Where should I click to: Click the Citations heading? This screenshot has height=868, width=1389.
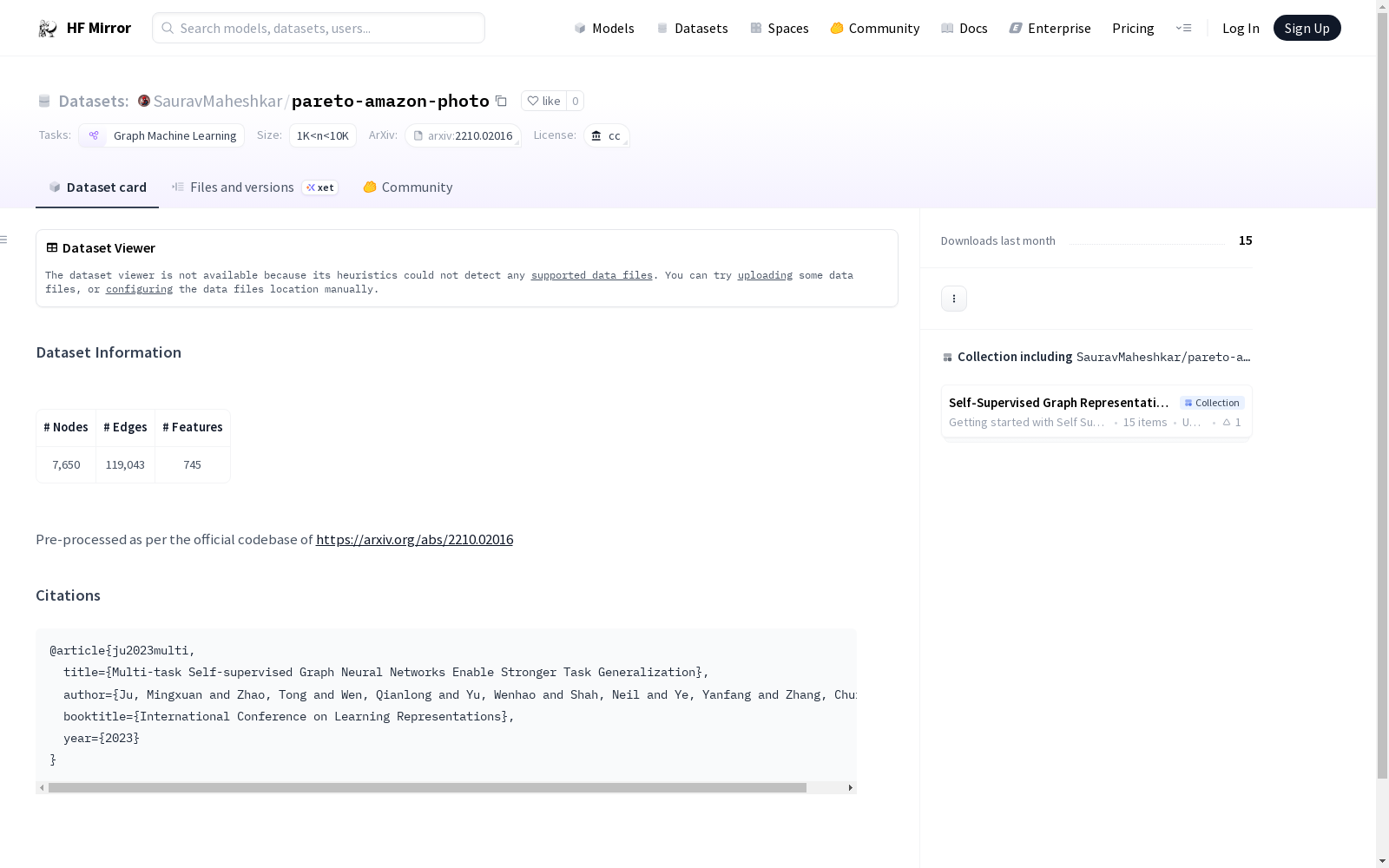(x=68, y=595)
